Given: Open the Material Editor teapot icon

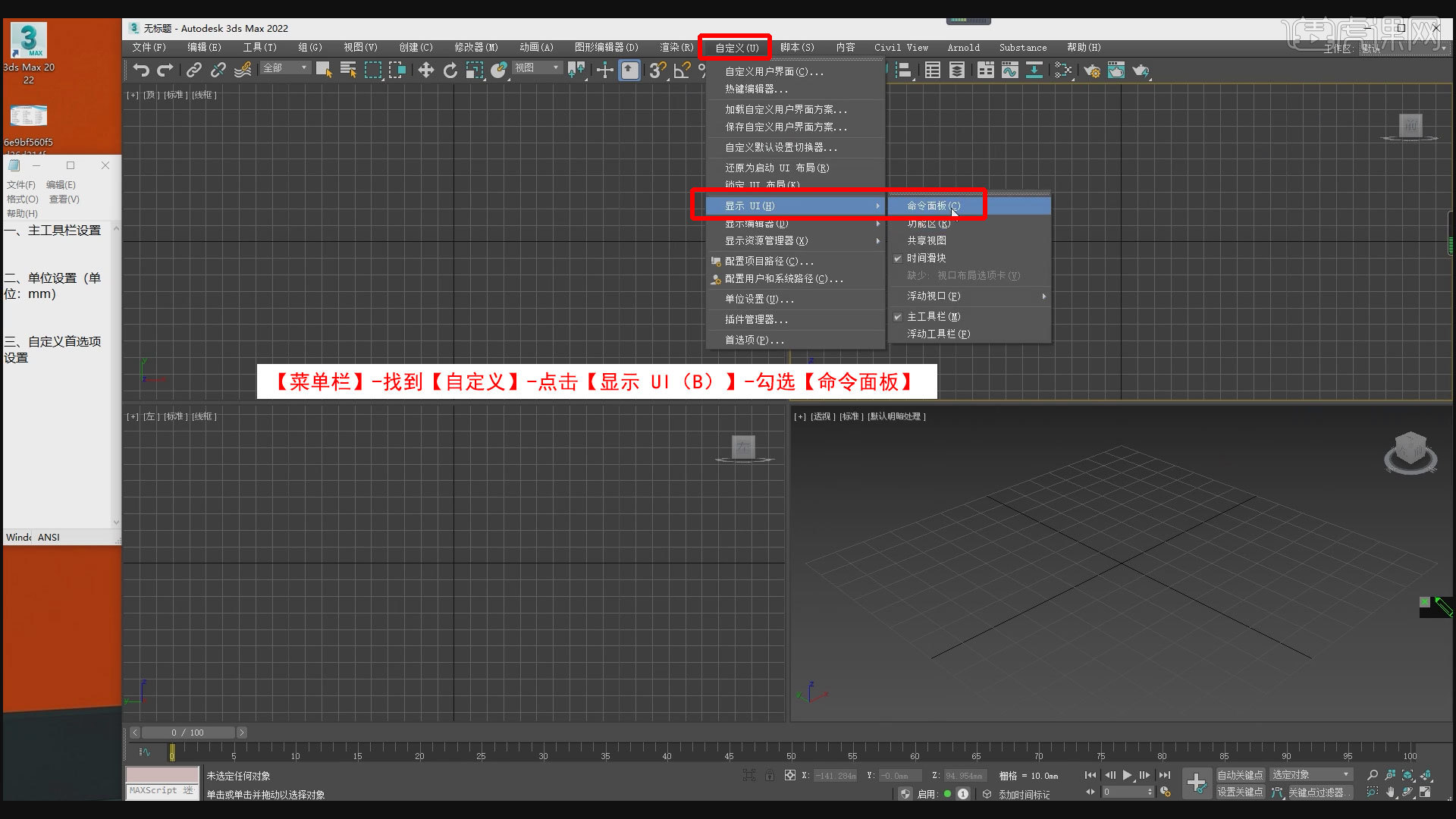Looking at the screenshot, I should coord(1116,71).
